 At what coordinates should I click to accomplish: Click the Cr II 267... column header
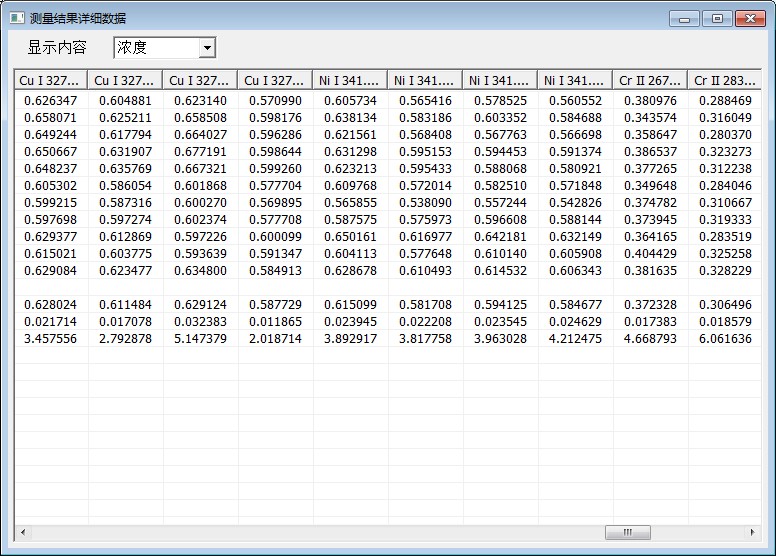click(x=650, y=80)
